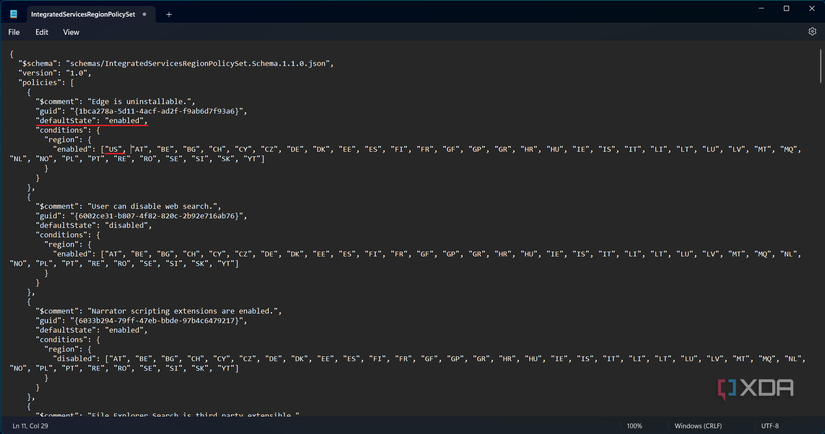Maximize the Notepad window

pyautogui.click(x=786, y=9)
